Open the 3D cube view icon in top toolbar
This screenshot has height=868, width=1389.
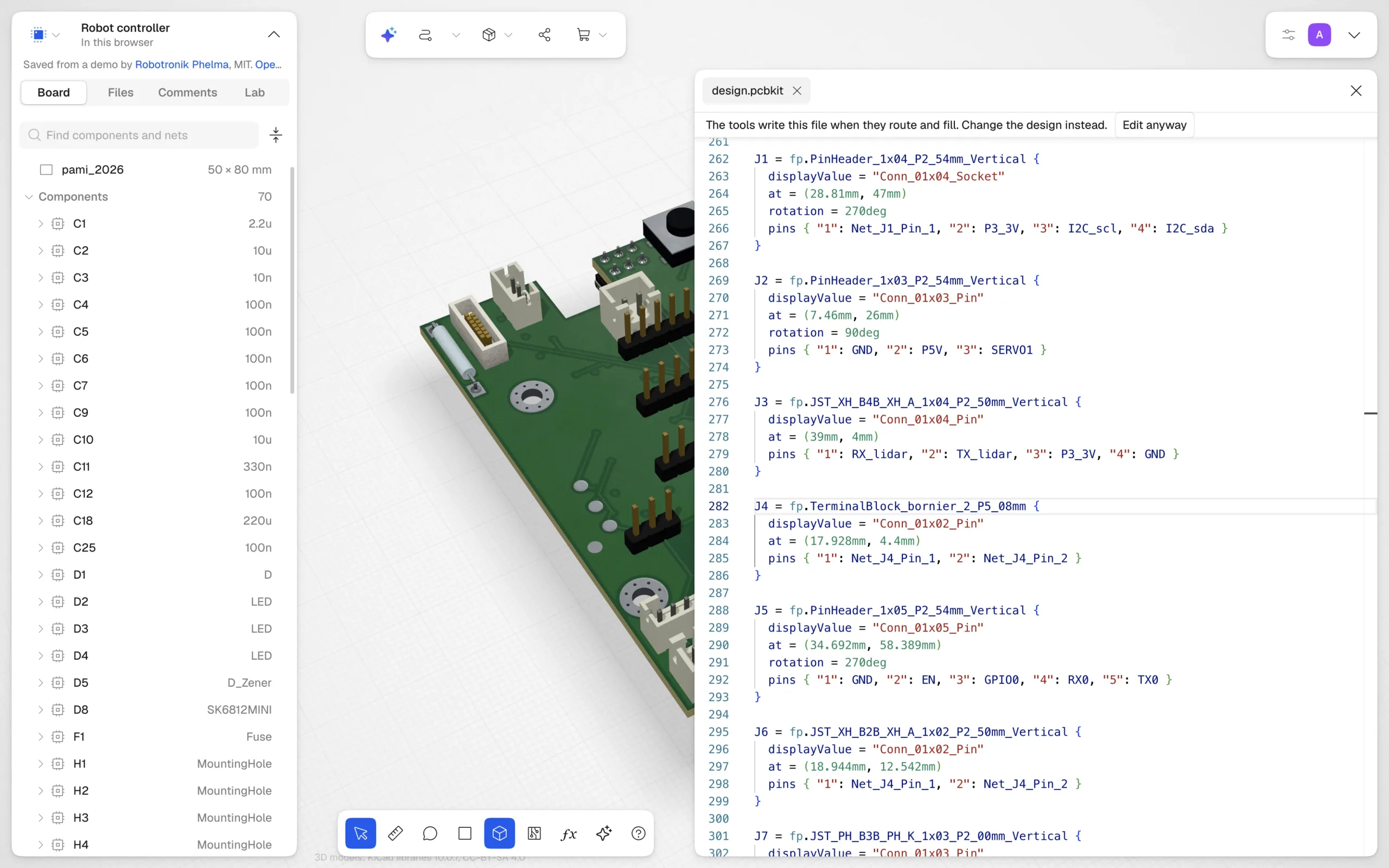coord(489,35)
